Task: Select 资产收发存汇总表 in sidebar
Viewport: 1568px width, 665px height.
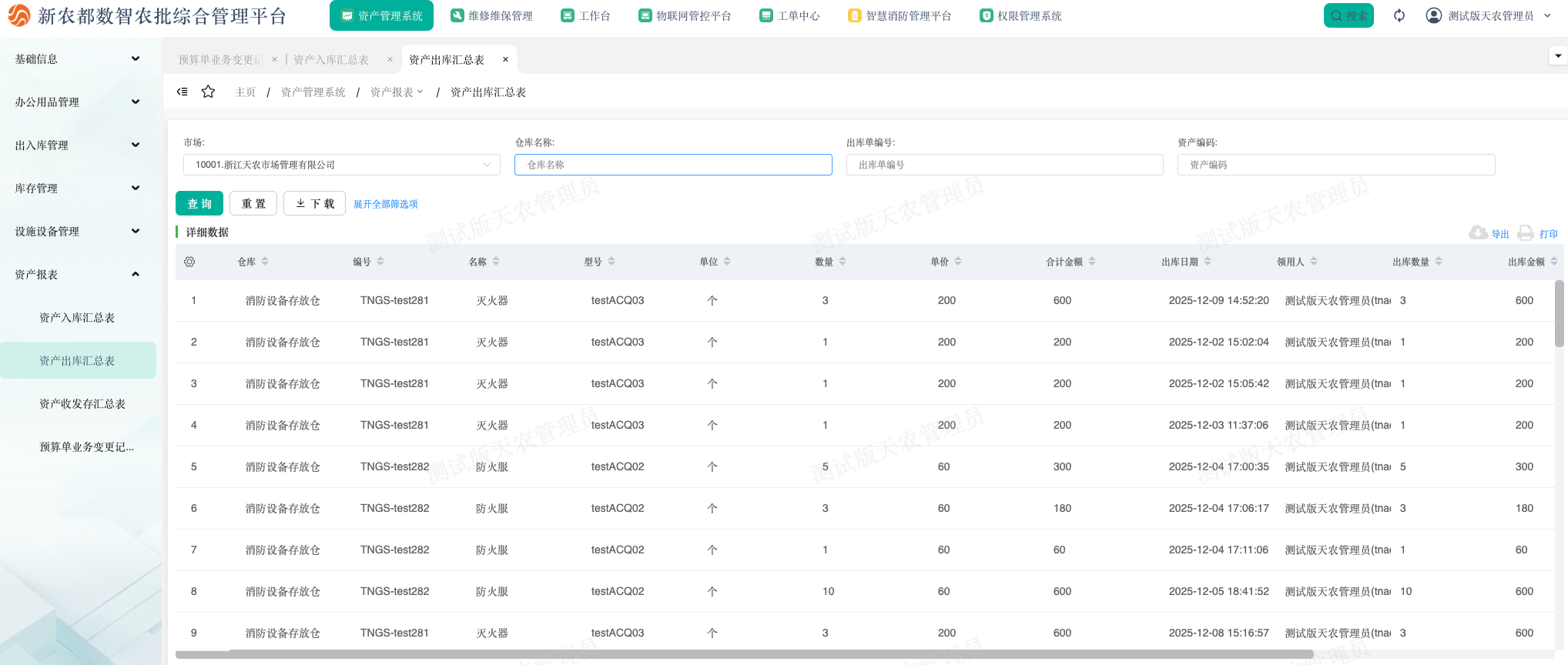Action: [82, 404]
